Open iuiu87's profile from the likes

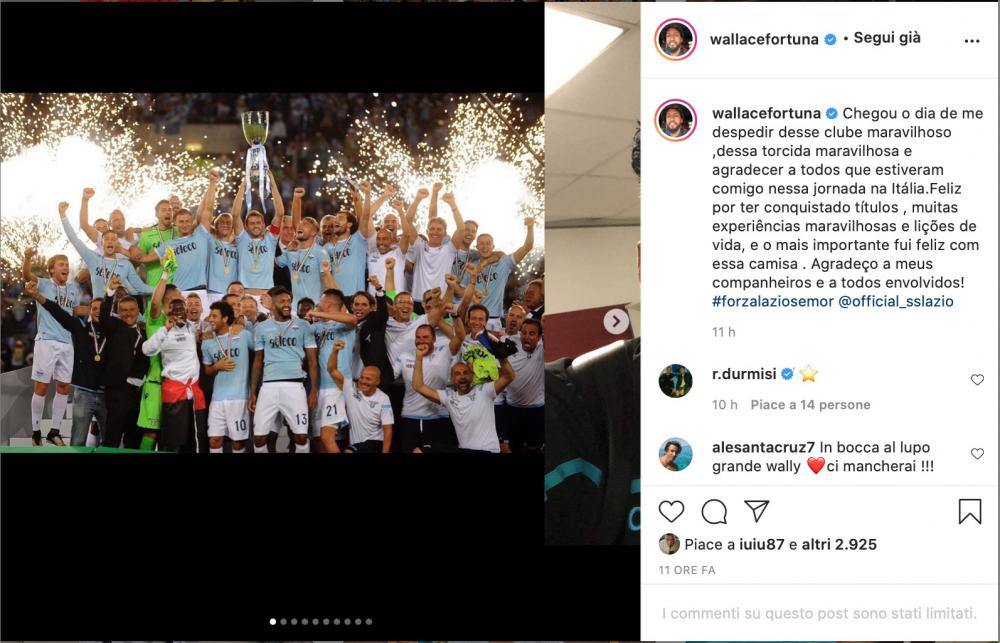761,544
